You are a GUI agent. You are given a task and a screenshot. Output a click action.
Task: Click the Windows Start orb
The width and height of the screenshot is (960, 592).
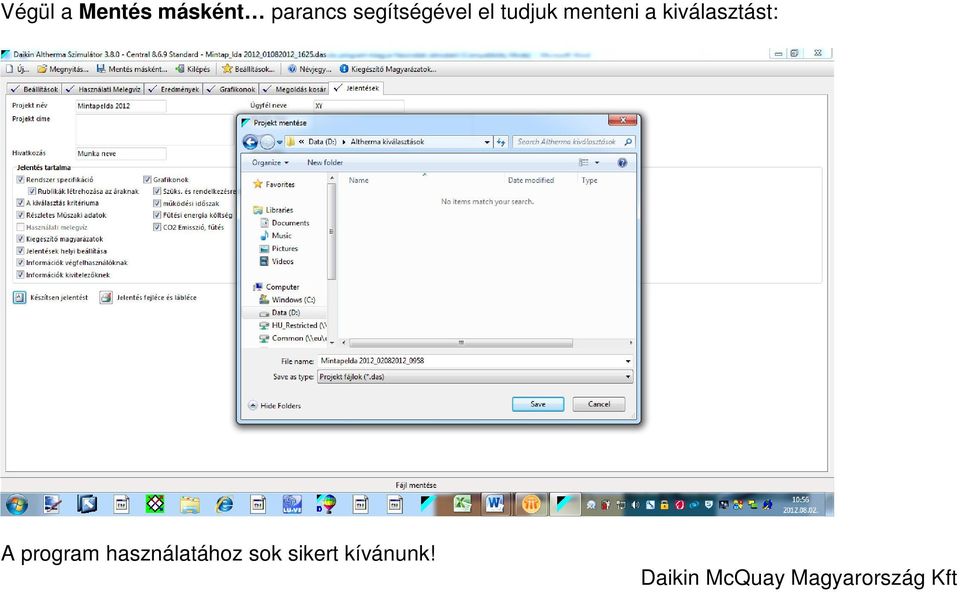point(17,504)
